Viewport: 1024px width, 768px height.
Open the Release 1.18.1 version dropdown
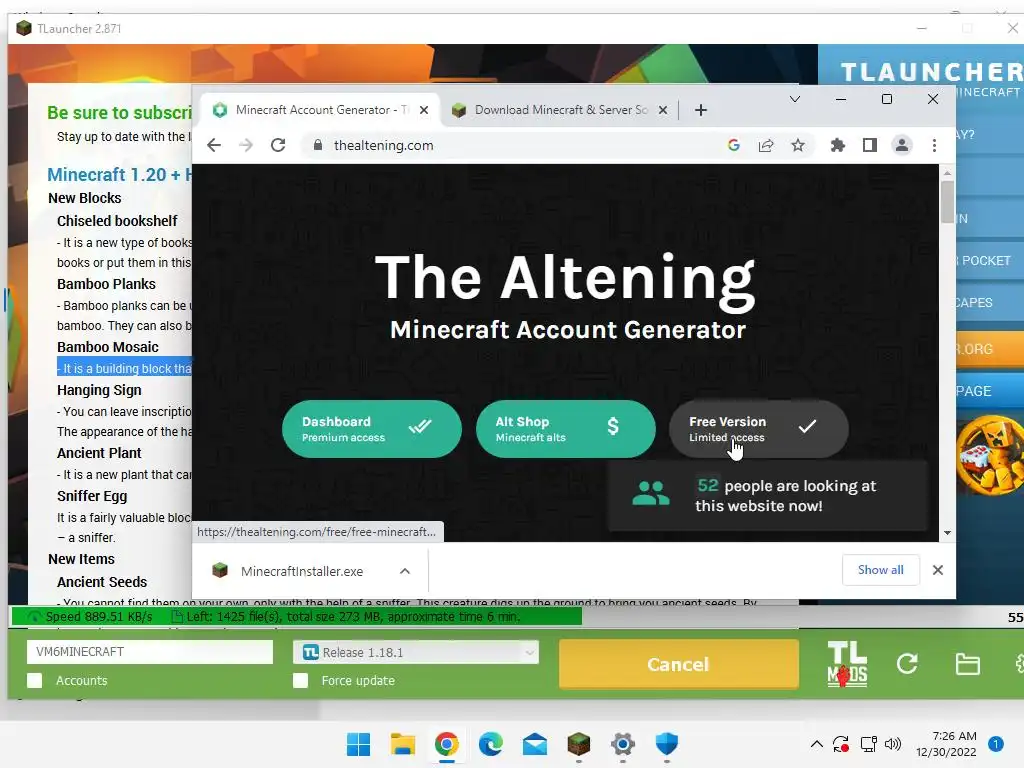click(416, 652)
